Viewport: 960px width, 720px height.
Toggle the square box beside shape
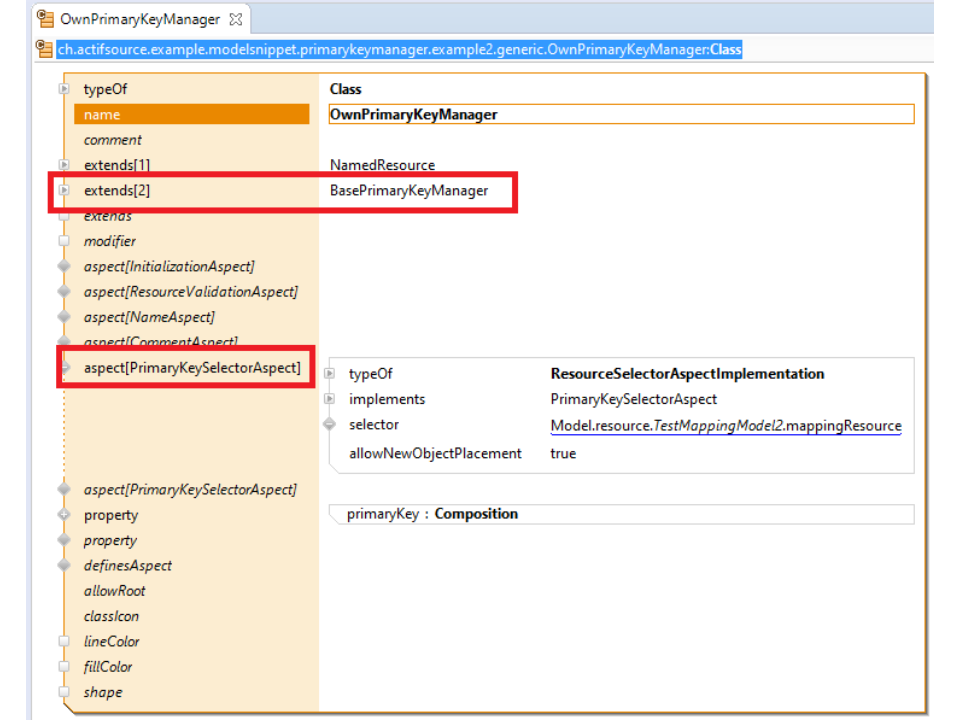64,692
